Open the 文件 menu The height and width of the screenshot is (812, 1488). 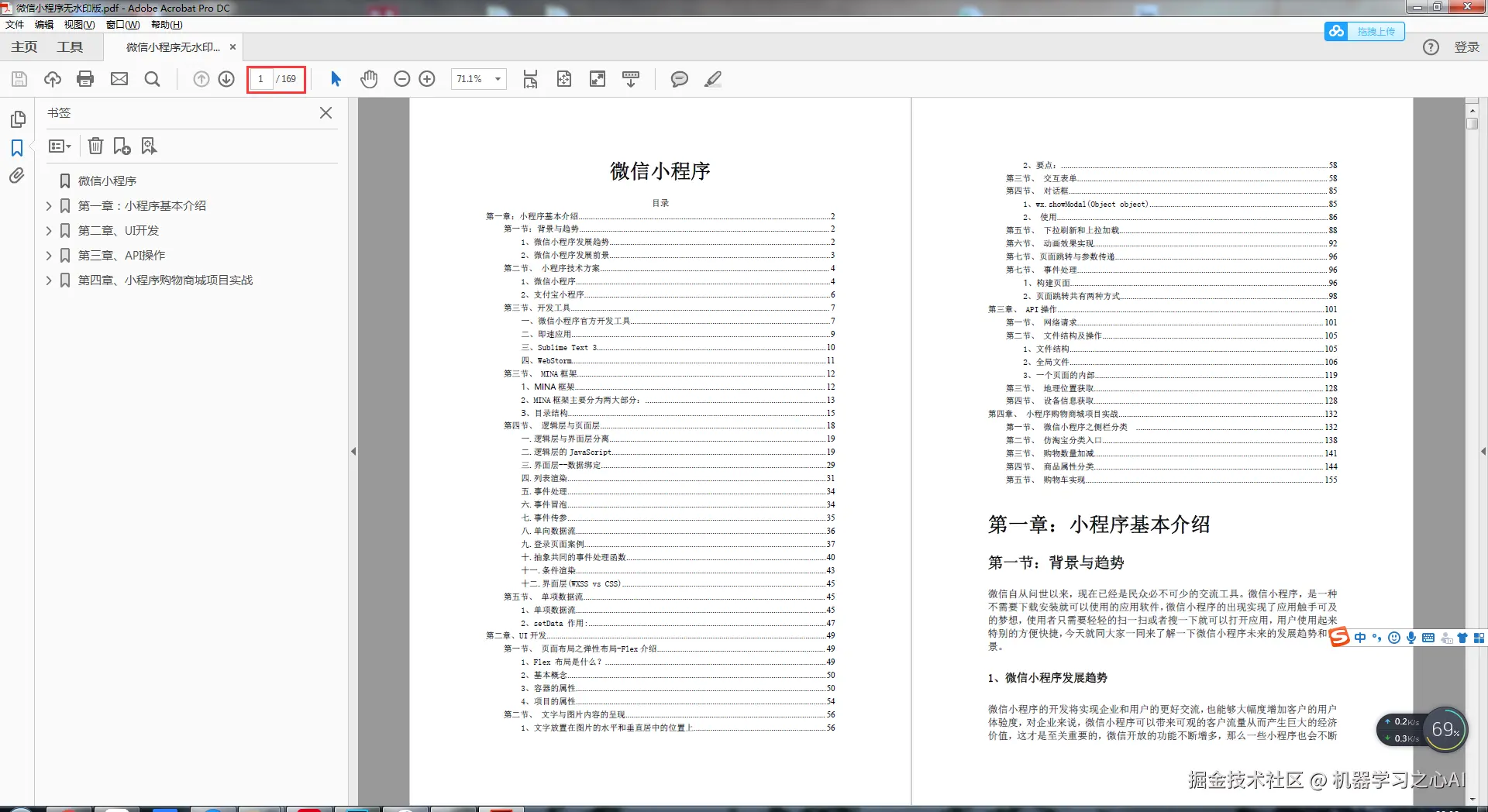click(x=15, y=25)
